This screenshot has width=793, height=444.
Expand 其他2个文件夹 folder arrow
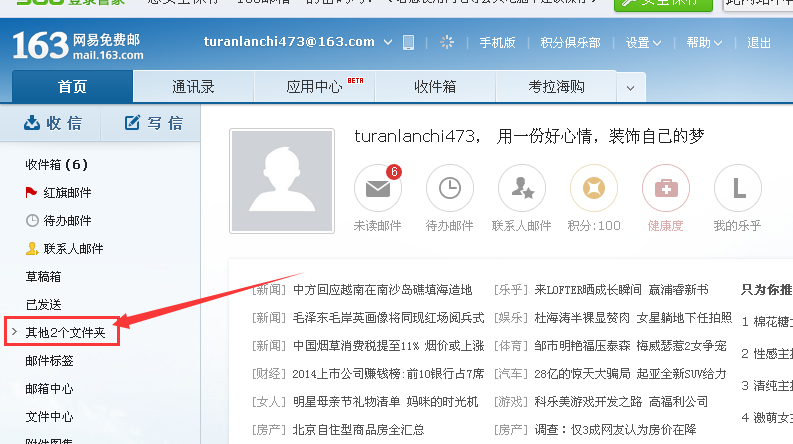[x=14, y=332]
